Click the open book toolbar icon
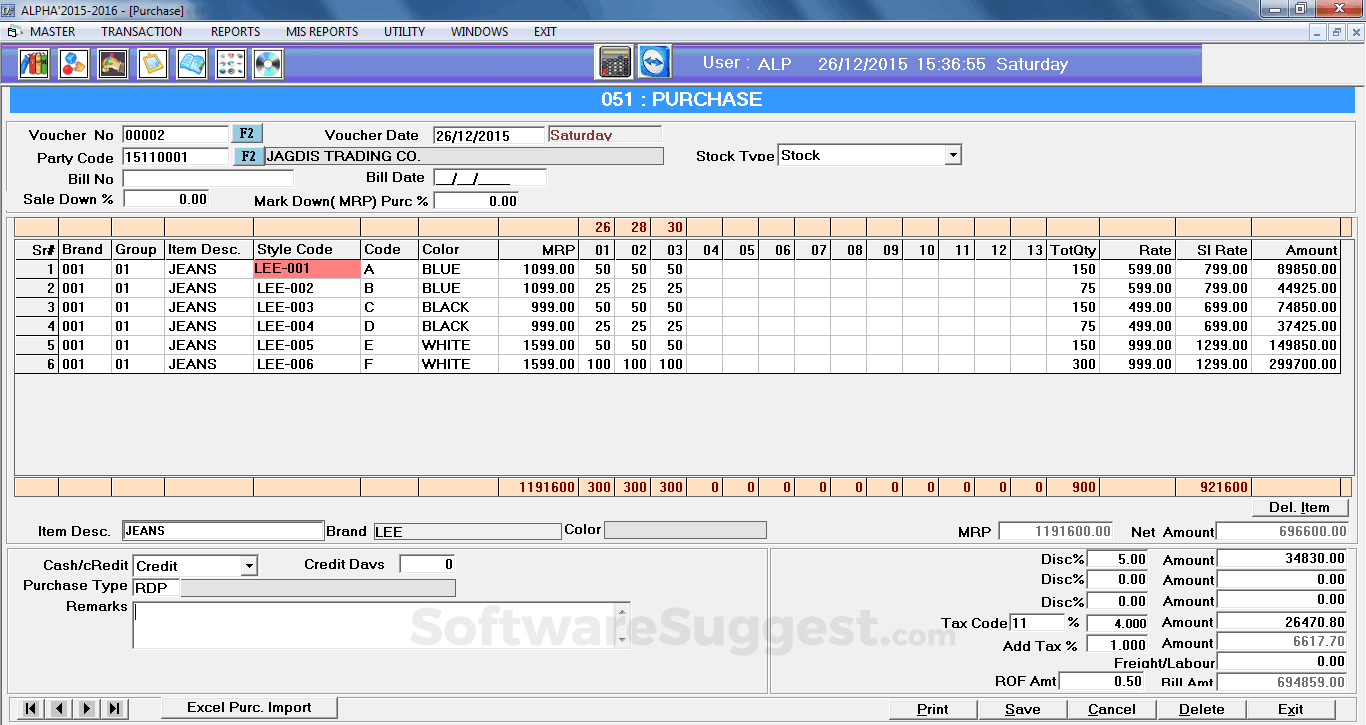 pyautogui.click(x=191, y=64)
